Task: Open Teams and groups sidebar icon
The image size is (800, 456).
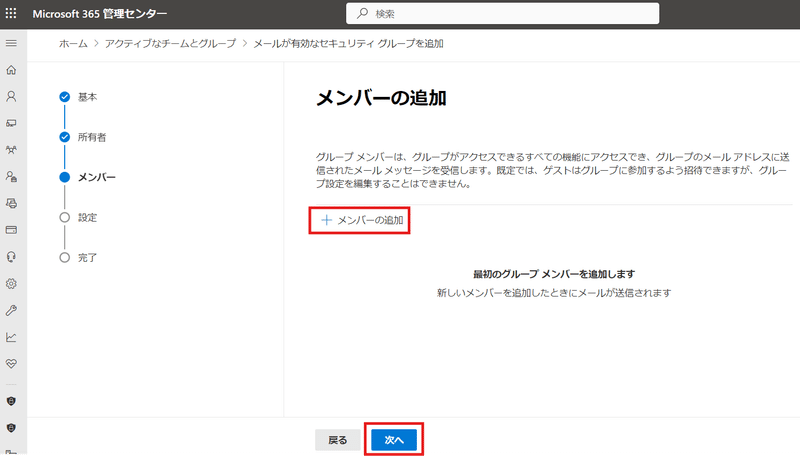Action: (x=11, y=150)
